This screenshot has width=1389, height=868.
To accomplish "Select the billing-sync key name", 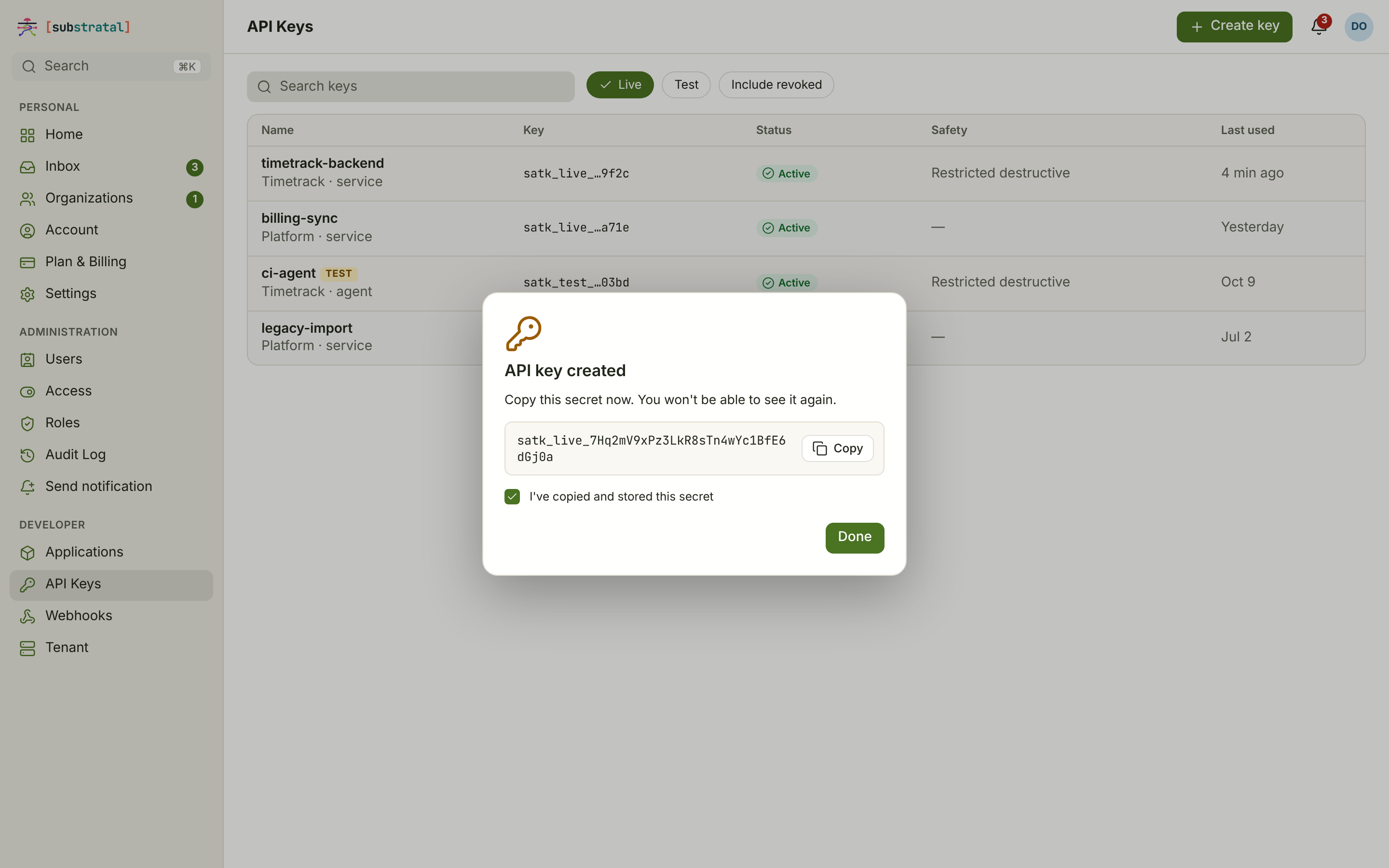I will [x=299, y=219].
